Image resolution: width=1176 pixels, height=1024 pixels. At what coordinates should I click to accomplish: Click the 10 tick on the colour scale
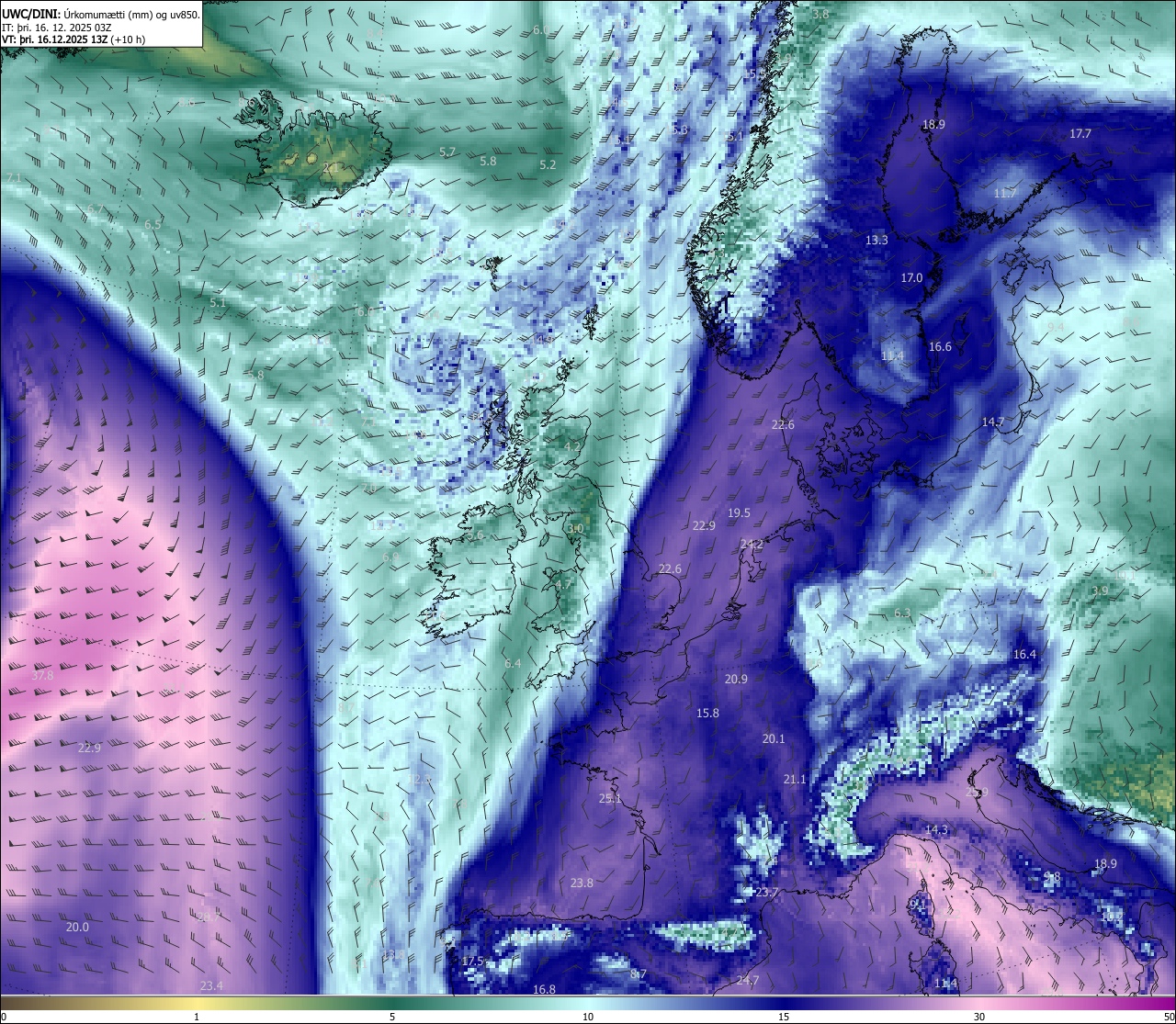[588, 1017]
